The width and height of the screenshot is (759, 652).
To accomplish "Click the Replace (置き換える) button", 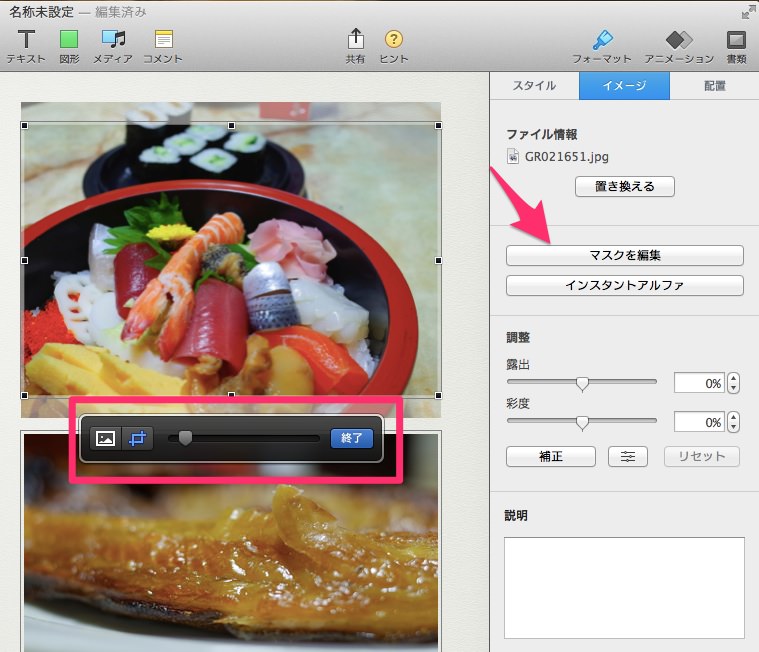I will pyautogui.click(x=625, y=186).
